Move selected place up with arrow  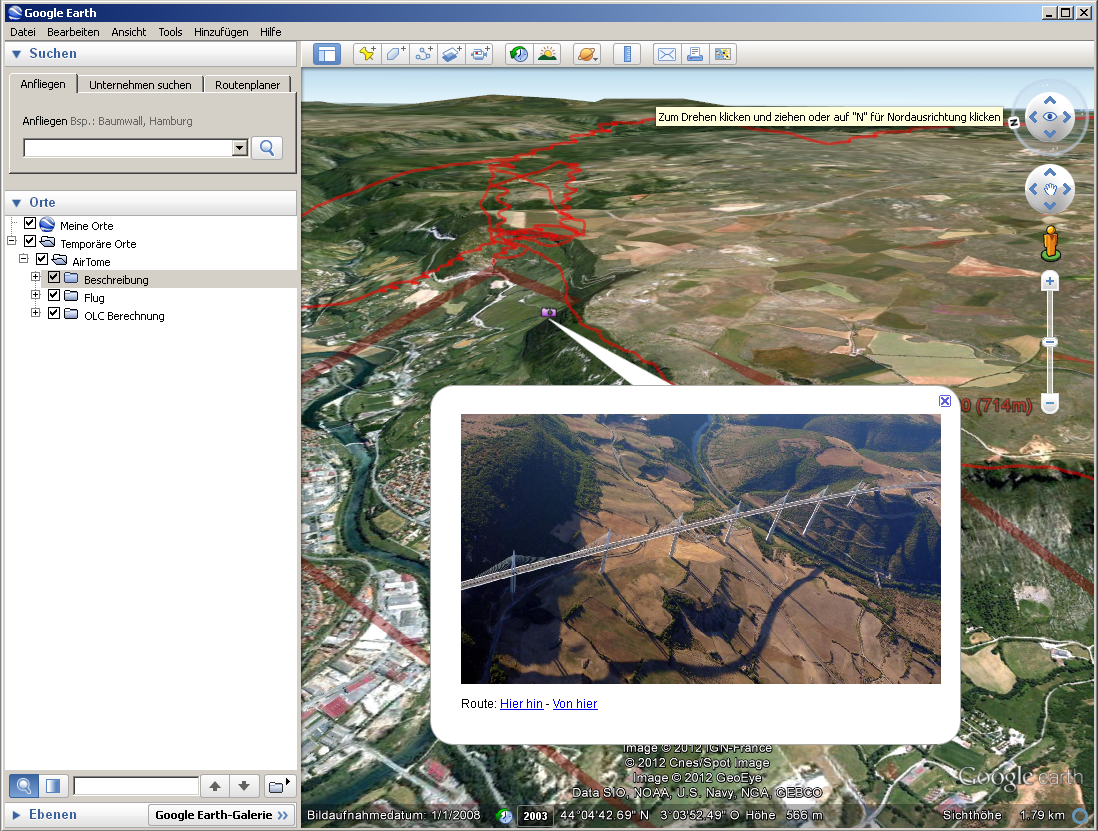(x=215, y=786)
